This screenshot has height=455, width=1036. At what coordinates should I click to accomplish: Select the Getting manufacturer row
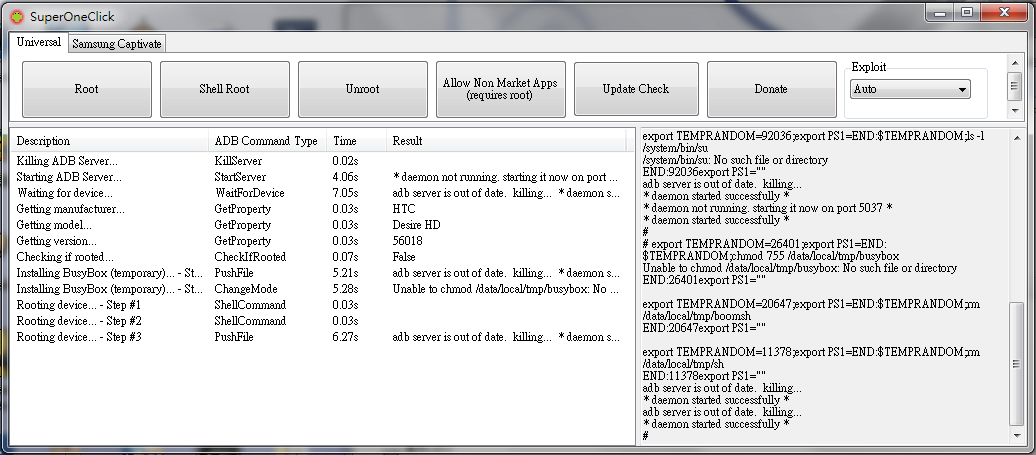click(318, 209)
